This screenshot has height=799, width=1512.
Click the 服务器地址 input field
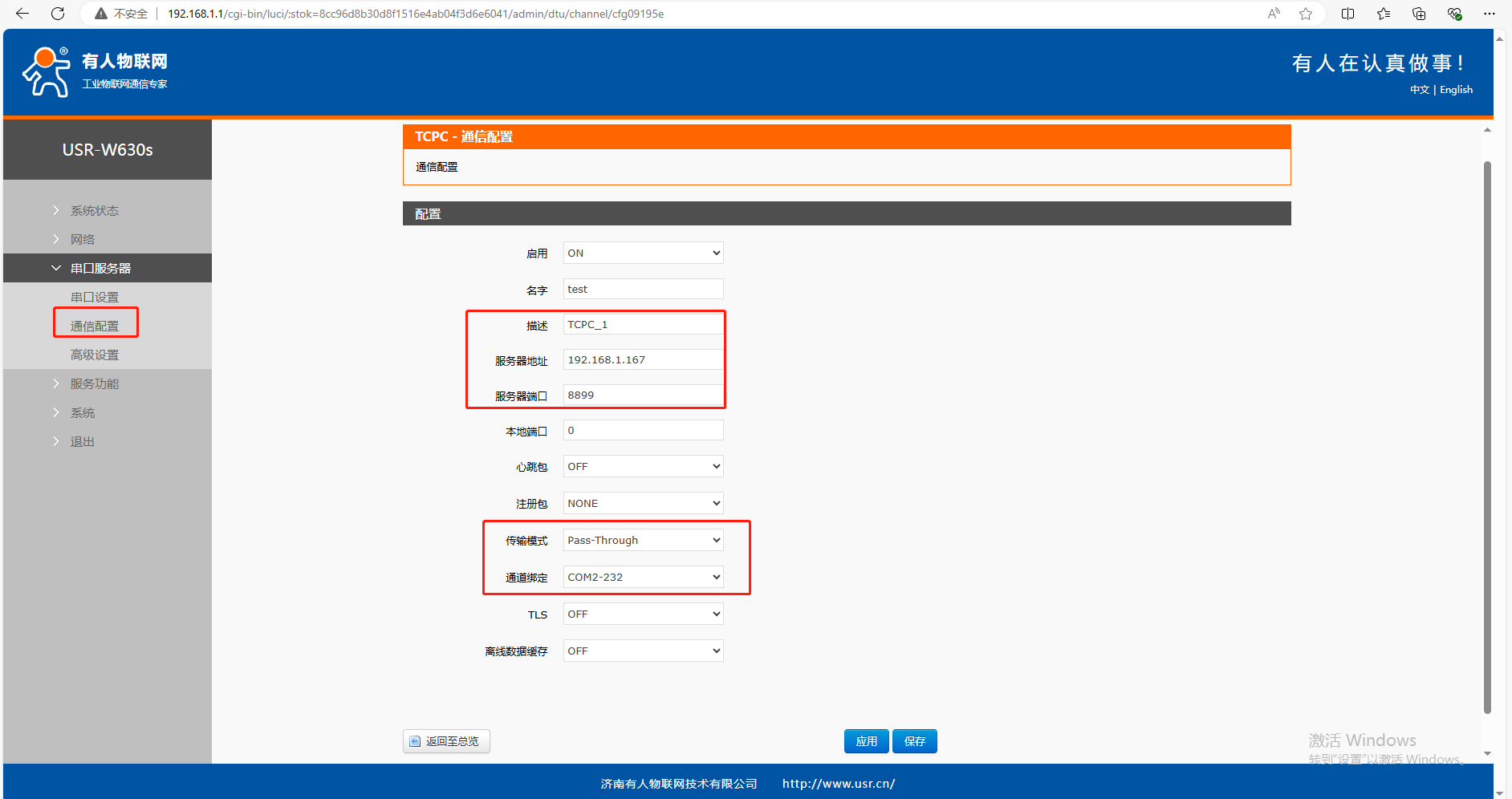tap(643, 359)
